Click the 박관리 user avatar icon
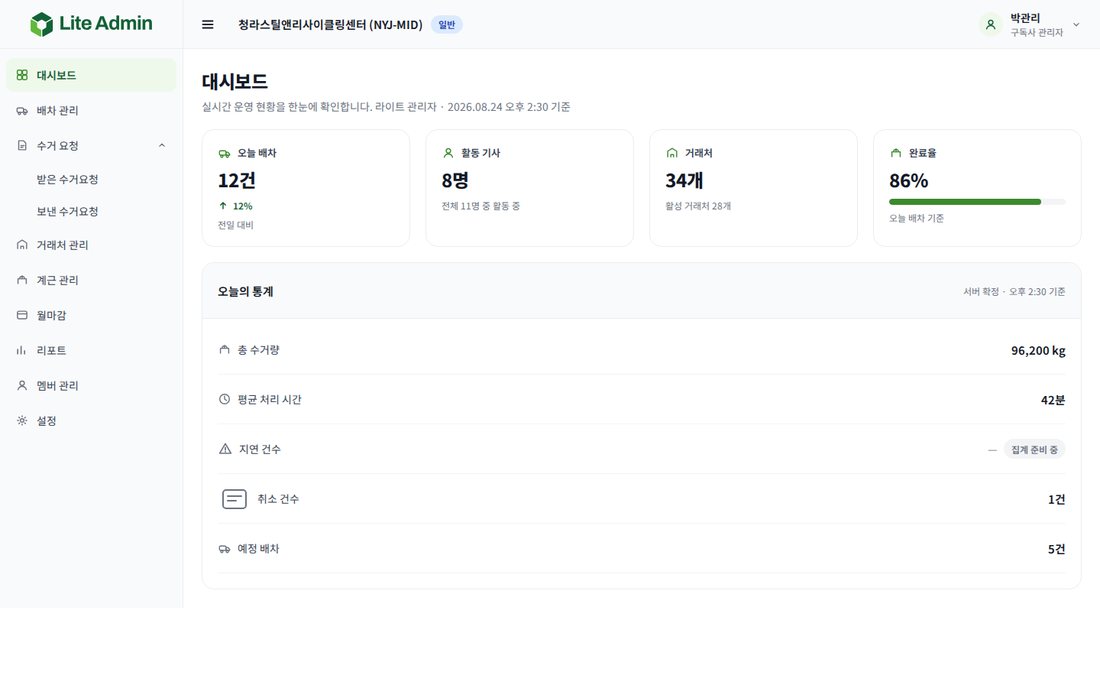This screenshot has height=688, width=1100. coord(990,25)
